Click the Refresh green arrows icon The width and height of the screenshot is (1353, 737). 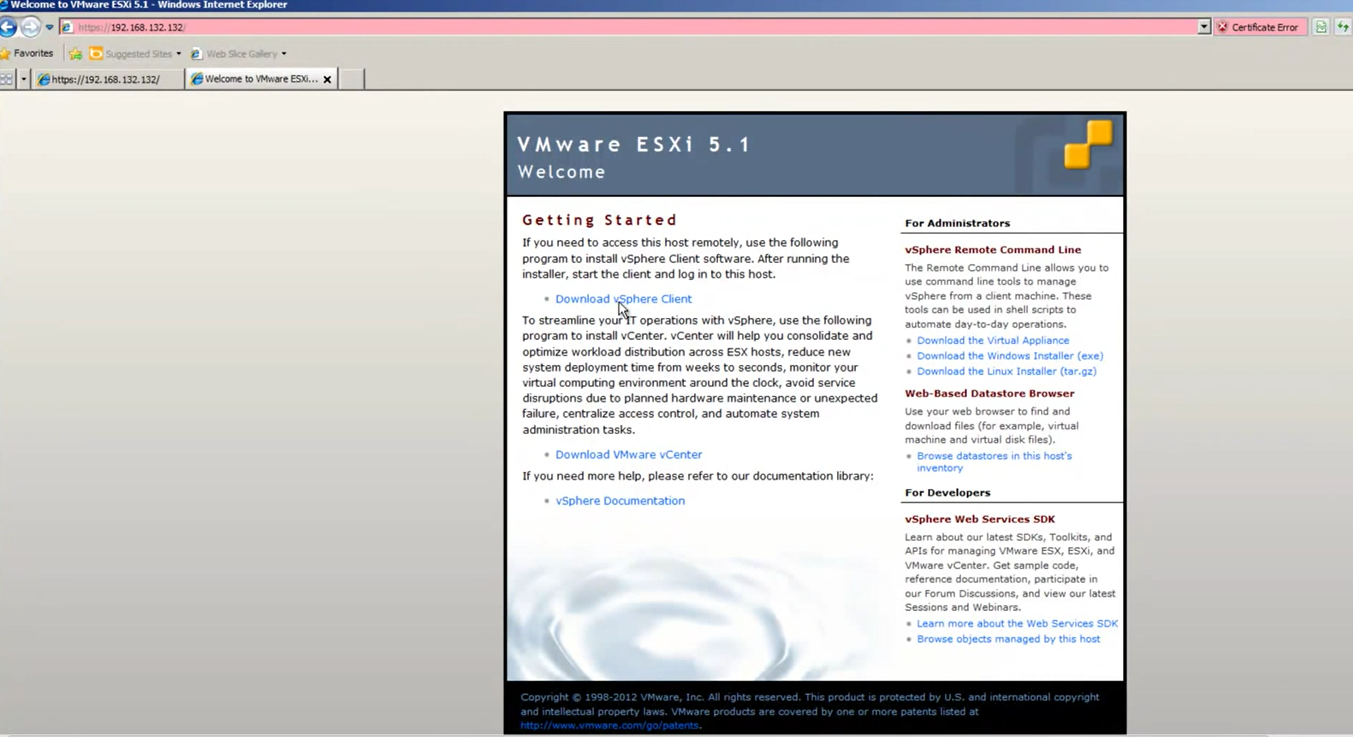click(1343, 27)
